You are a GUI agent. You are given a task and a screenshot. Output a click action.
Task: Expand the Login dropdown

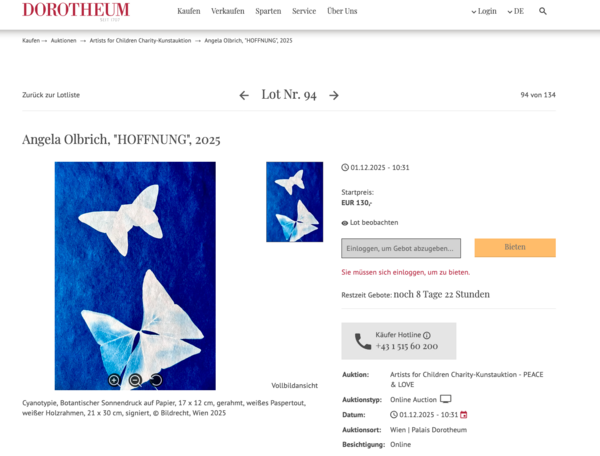(484, 11)
